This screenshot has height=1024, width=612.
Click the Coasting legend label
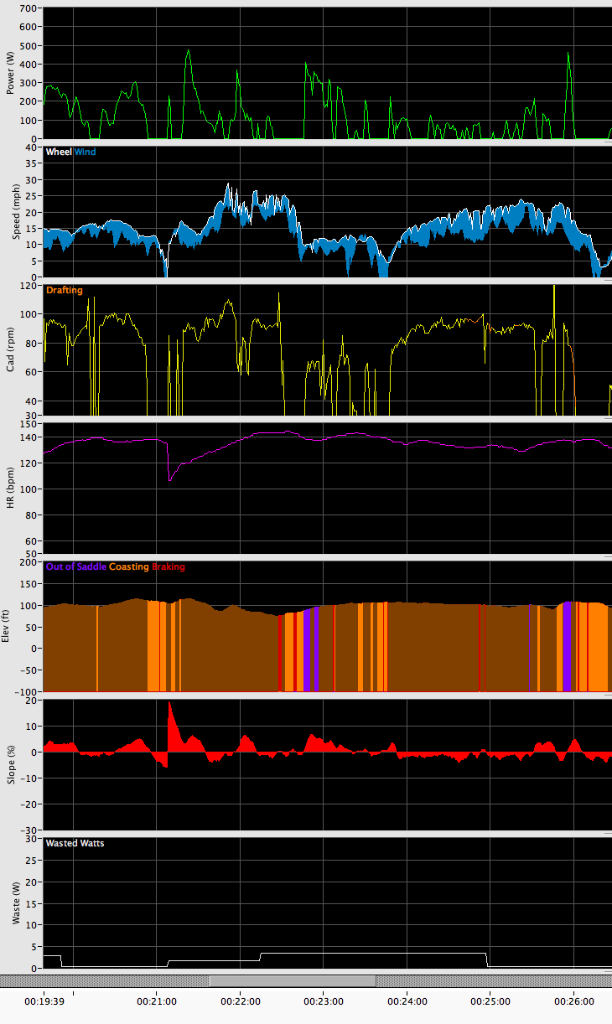pyautogui.click(x=129, y=567)
